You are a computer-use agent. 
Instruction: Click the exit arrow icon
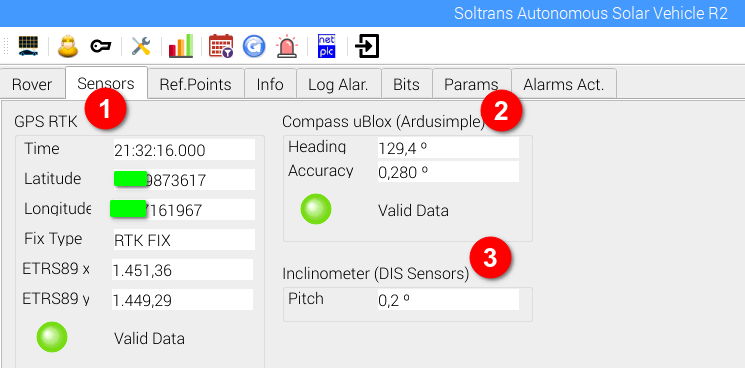[367, 46]
